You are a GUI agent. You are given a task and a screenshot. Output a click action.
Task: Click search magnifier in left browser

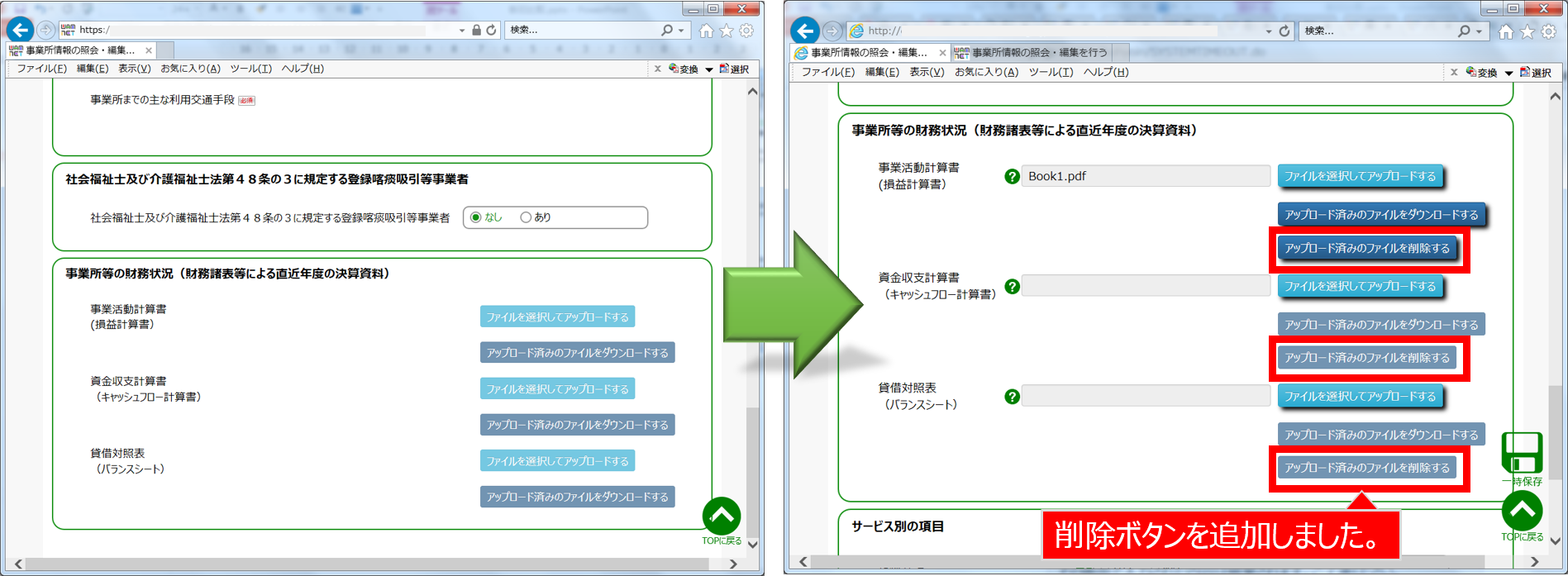(x=667, y=30)
